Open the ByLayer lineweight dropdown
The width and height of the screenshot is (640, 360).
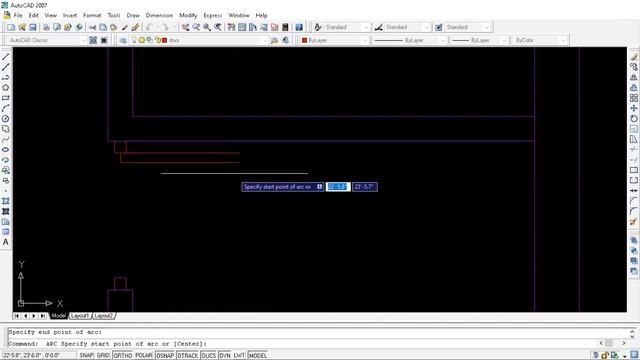click(x=479, y=40)
